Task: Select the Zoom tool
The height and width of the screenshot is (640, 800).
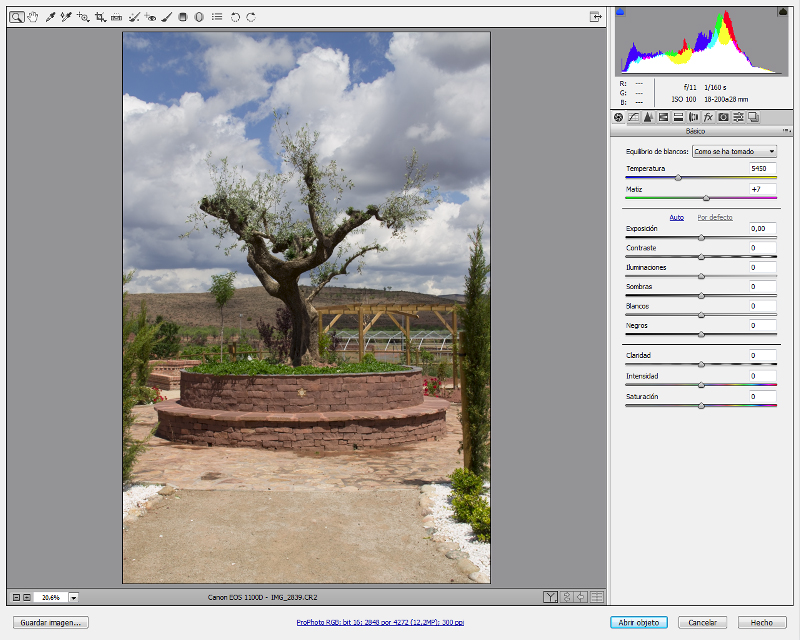Action: (x=16, y=17)
